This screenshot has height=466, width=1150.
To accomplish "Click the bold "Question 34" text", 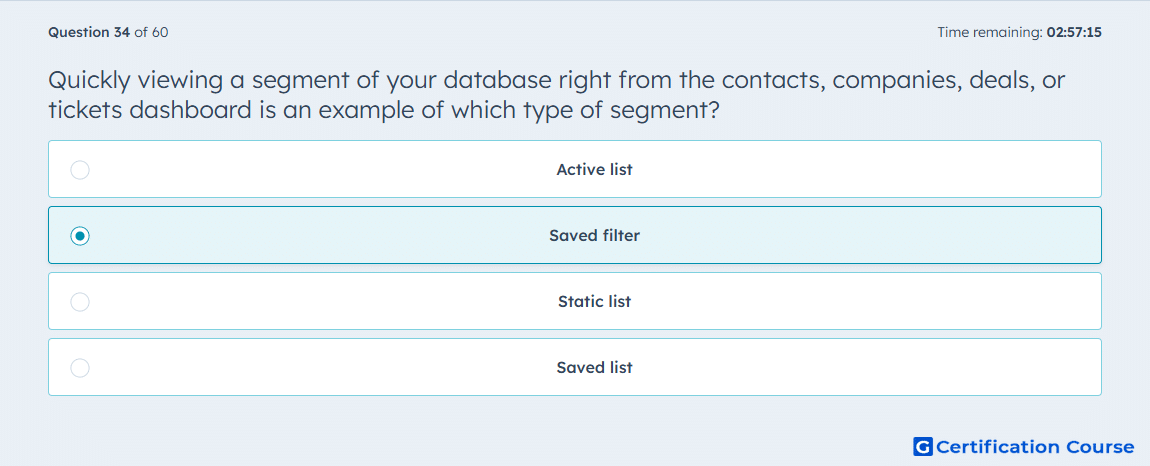I will [89, 32].
